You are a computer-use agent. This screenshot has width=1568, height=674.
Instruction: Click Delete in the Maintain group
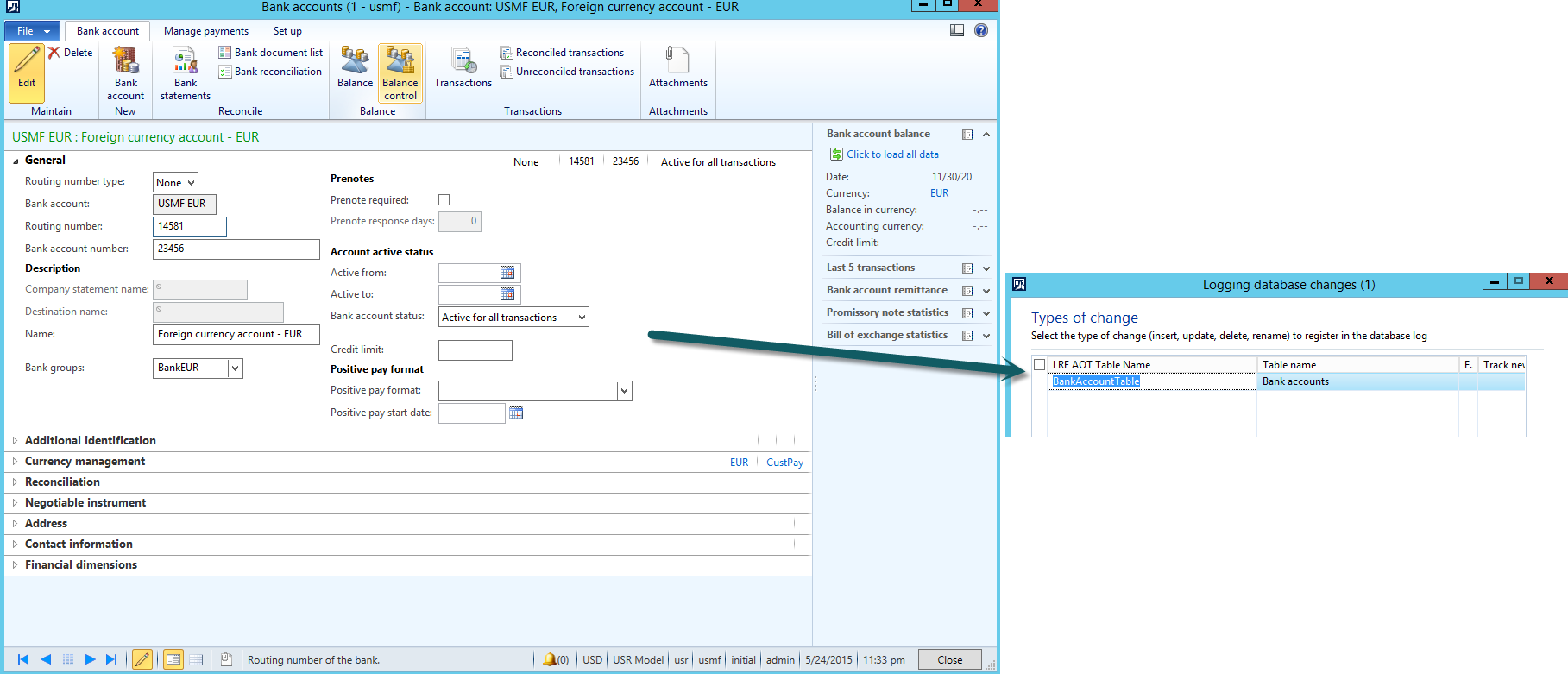[x=71, y=53]
